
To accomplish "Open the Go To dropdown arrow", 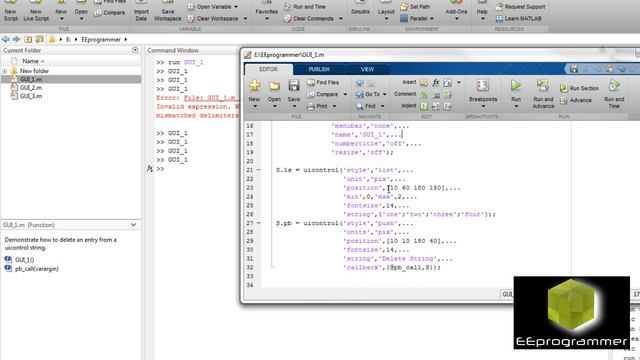I will [385, 94].
